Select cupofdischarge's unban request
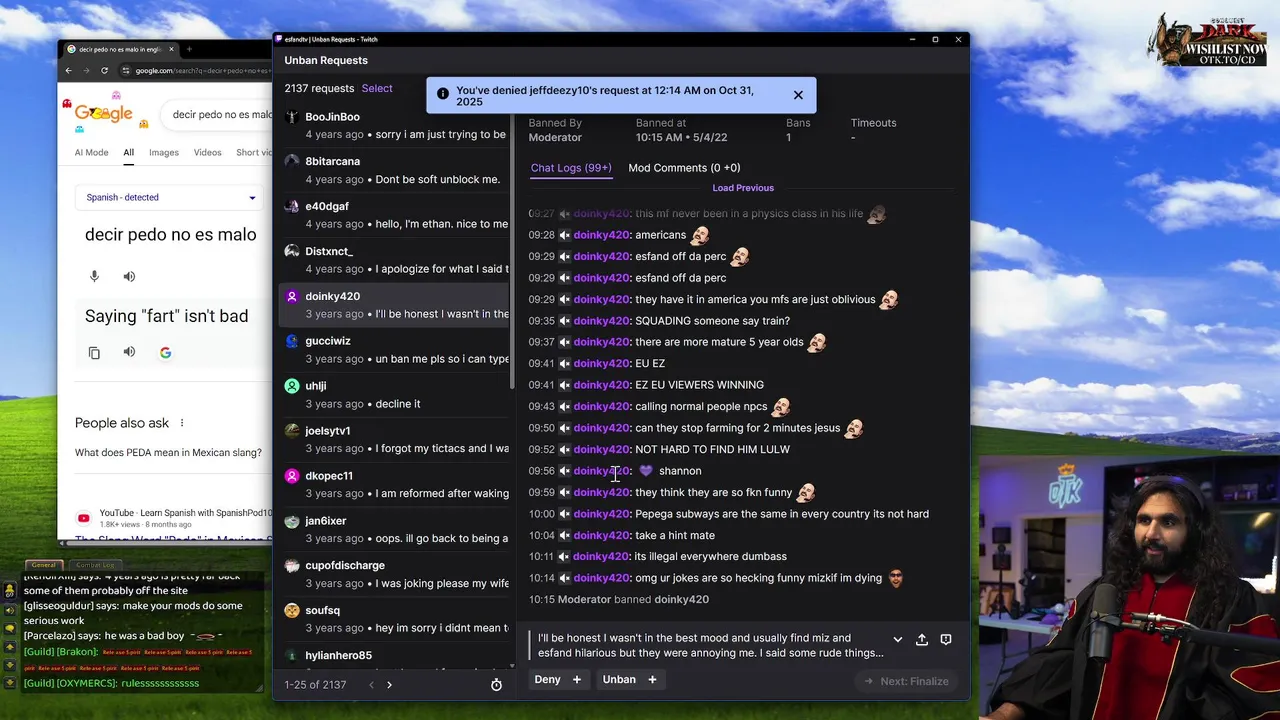The height and width of the screenshot is (720, 1280). click(x=395, y=575)
